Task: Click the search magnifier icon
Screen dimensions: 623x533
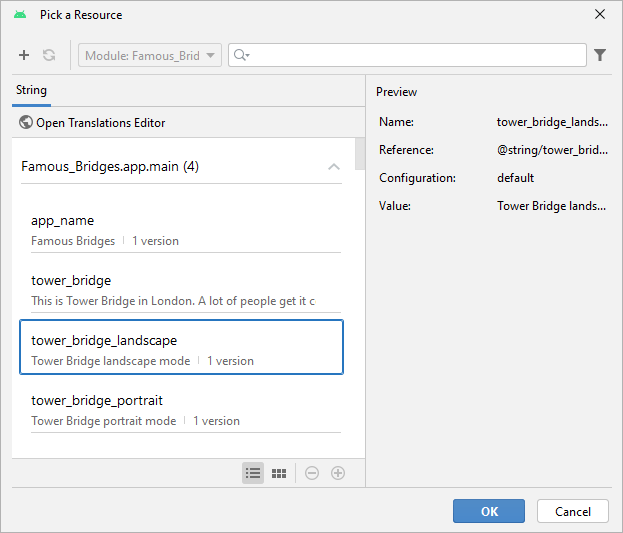Action: pos(241,55)
